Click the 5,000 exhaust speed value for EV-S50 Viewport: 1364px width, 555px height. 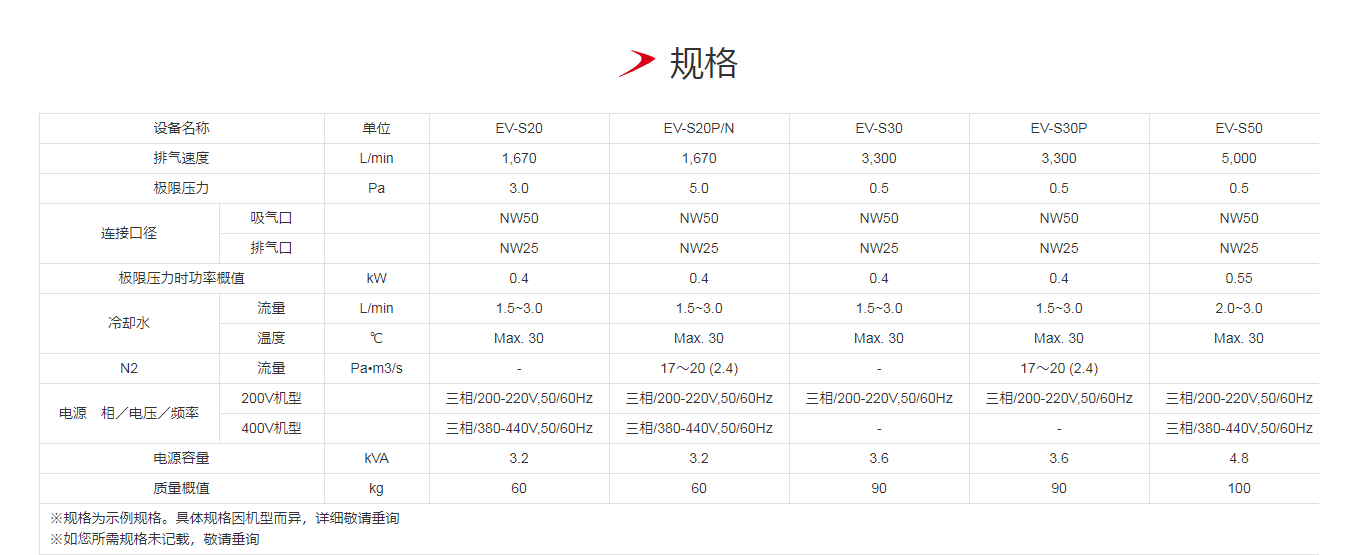click(x=1238, y=158)
